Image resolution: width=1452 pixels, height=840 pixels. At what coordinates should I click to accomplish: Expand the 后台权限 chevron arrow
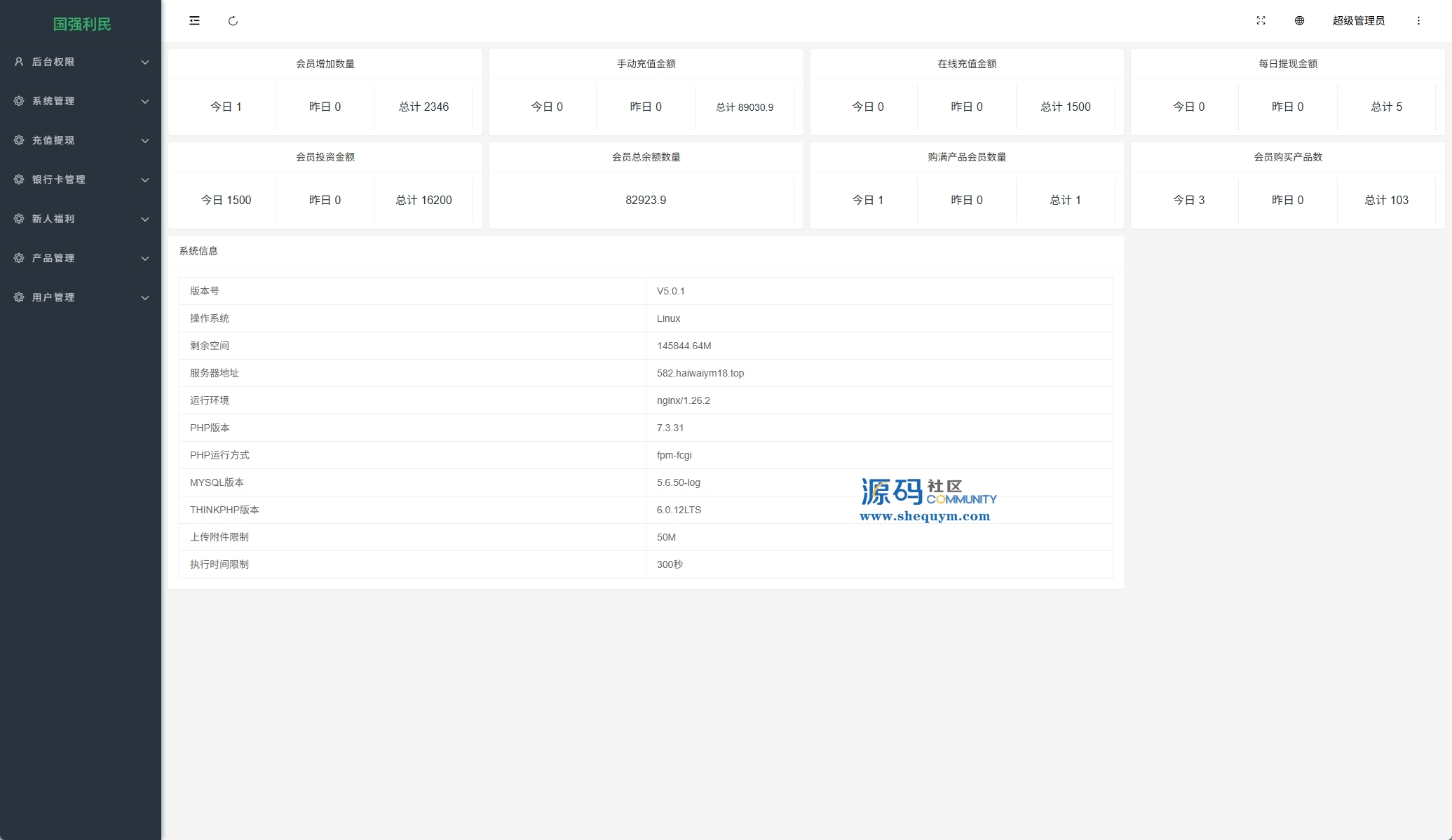(145, 62)
